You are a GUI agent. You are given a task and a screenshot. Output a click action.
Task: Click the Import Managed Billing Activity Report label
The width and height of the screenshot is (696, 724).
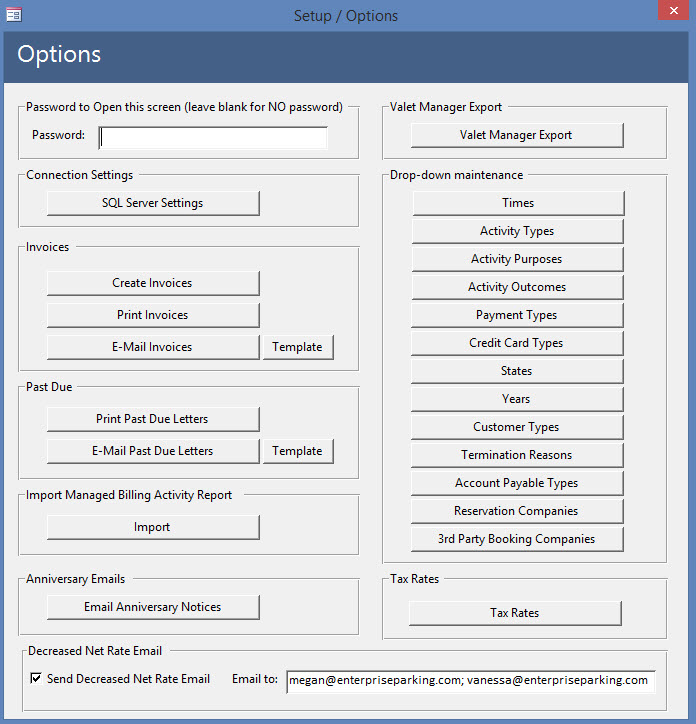(129, 495)
